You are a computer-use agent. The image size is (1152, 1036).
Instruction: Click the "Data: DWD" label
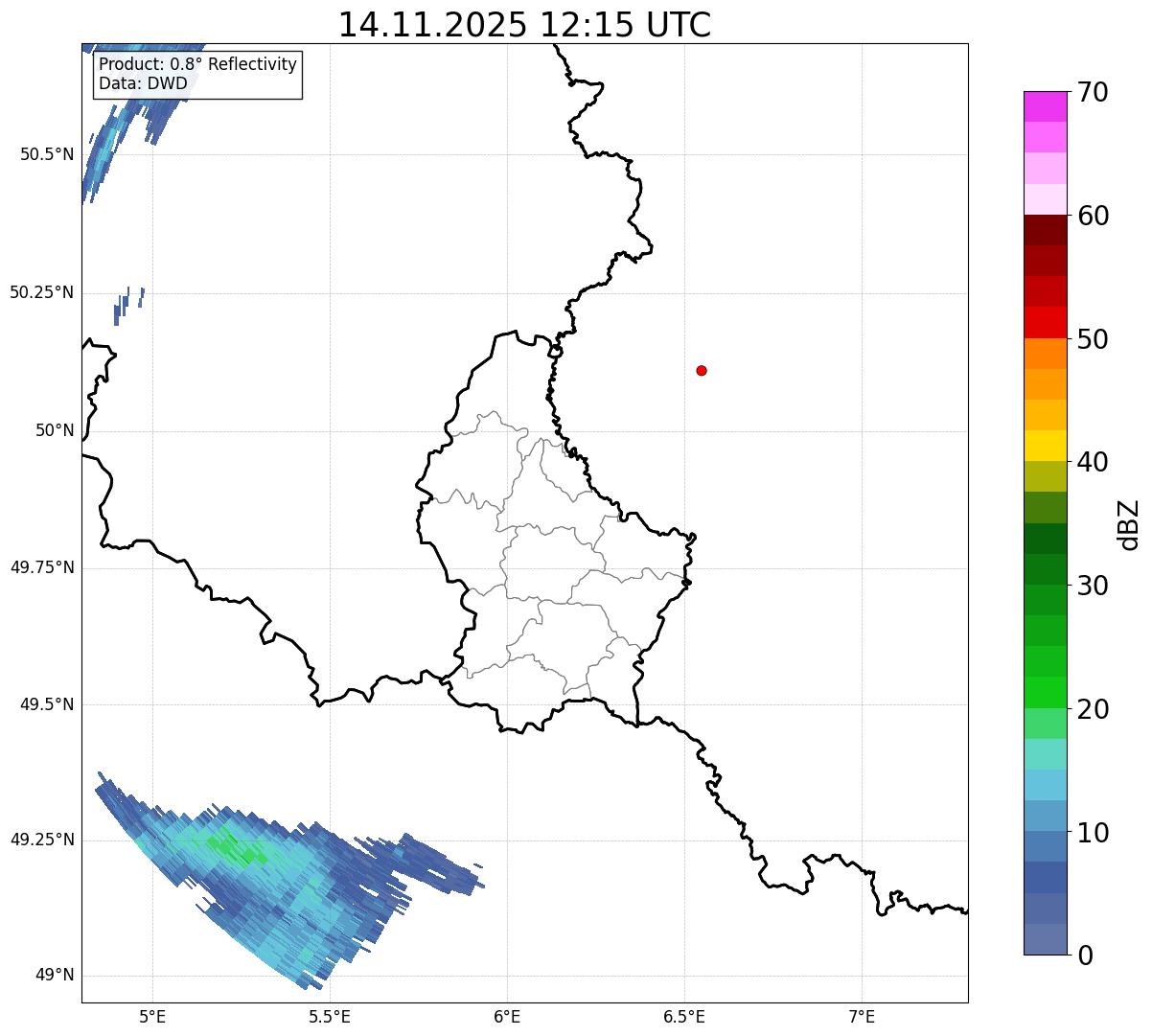[x=144, y=83]
